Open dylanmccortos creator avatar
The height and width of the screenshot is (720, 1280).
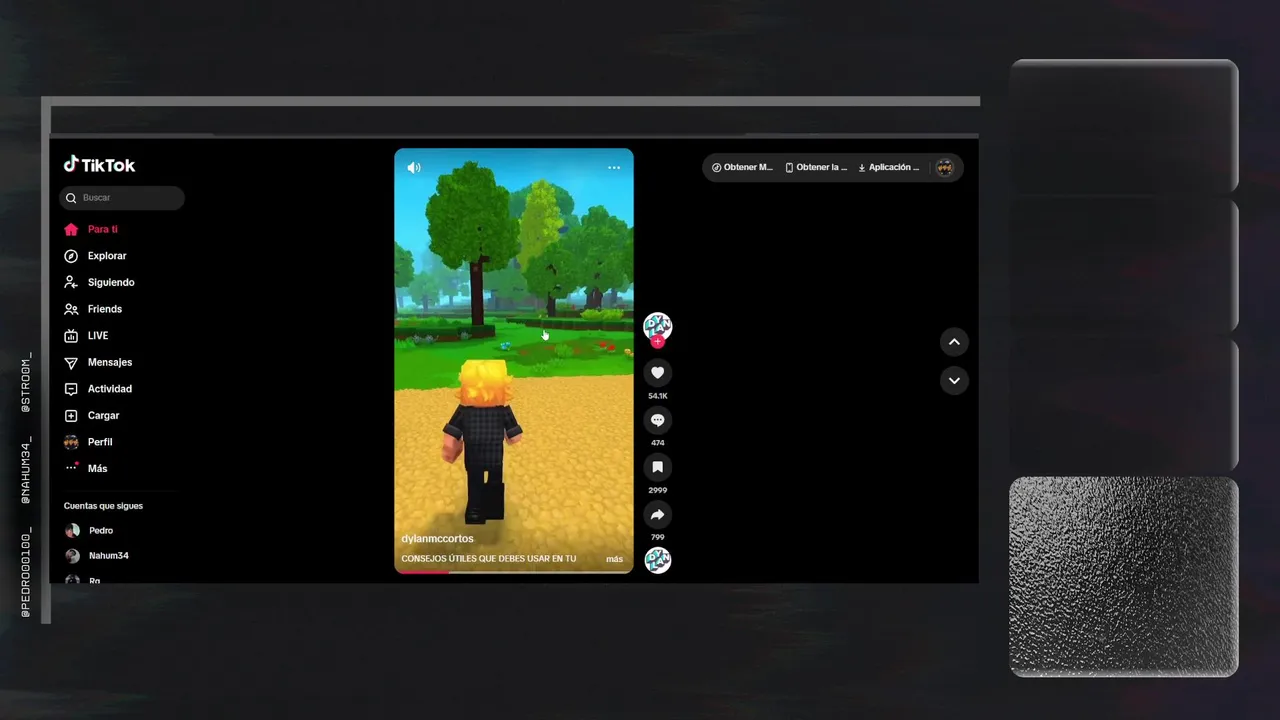tap(657, 326)
